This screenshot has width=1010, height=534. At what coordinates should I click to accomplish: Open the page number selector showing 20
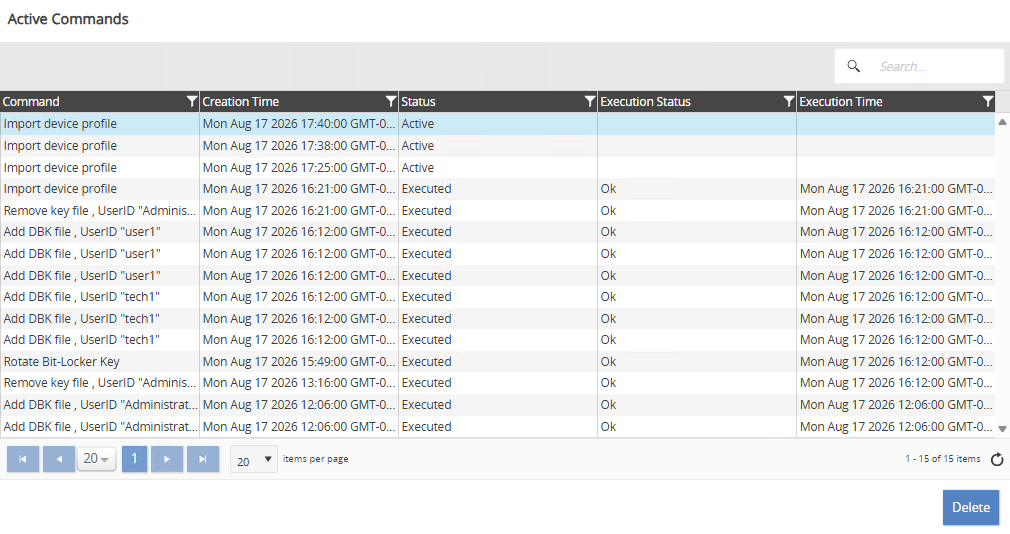coord(97,459)
